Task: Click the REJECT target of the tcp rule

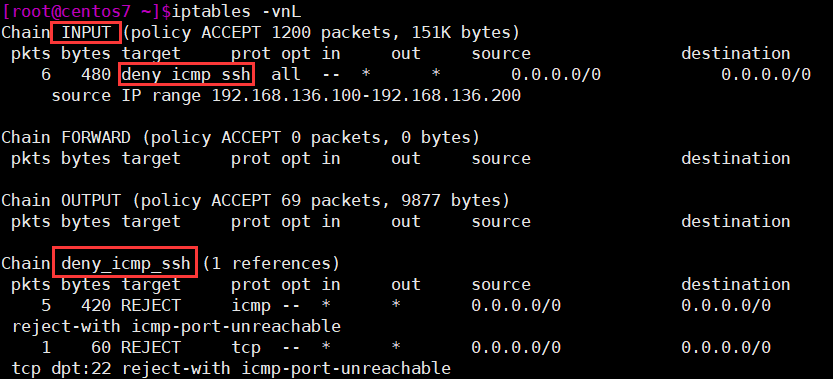Action: [x=151, y=348]
